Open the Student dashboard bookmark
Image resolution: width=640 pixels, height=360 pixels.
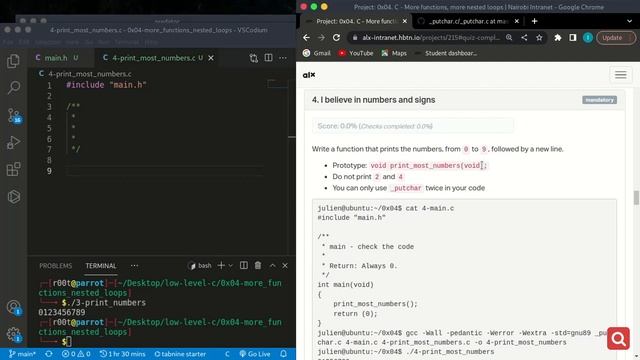point(445,53)
